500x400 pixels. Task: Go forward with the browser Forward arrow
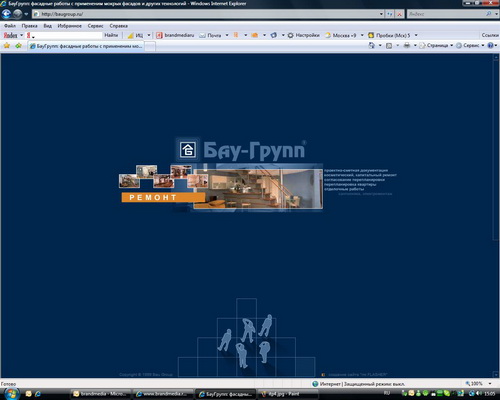(17, 14)
